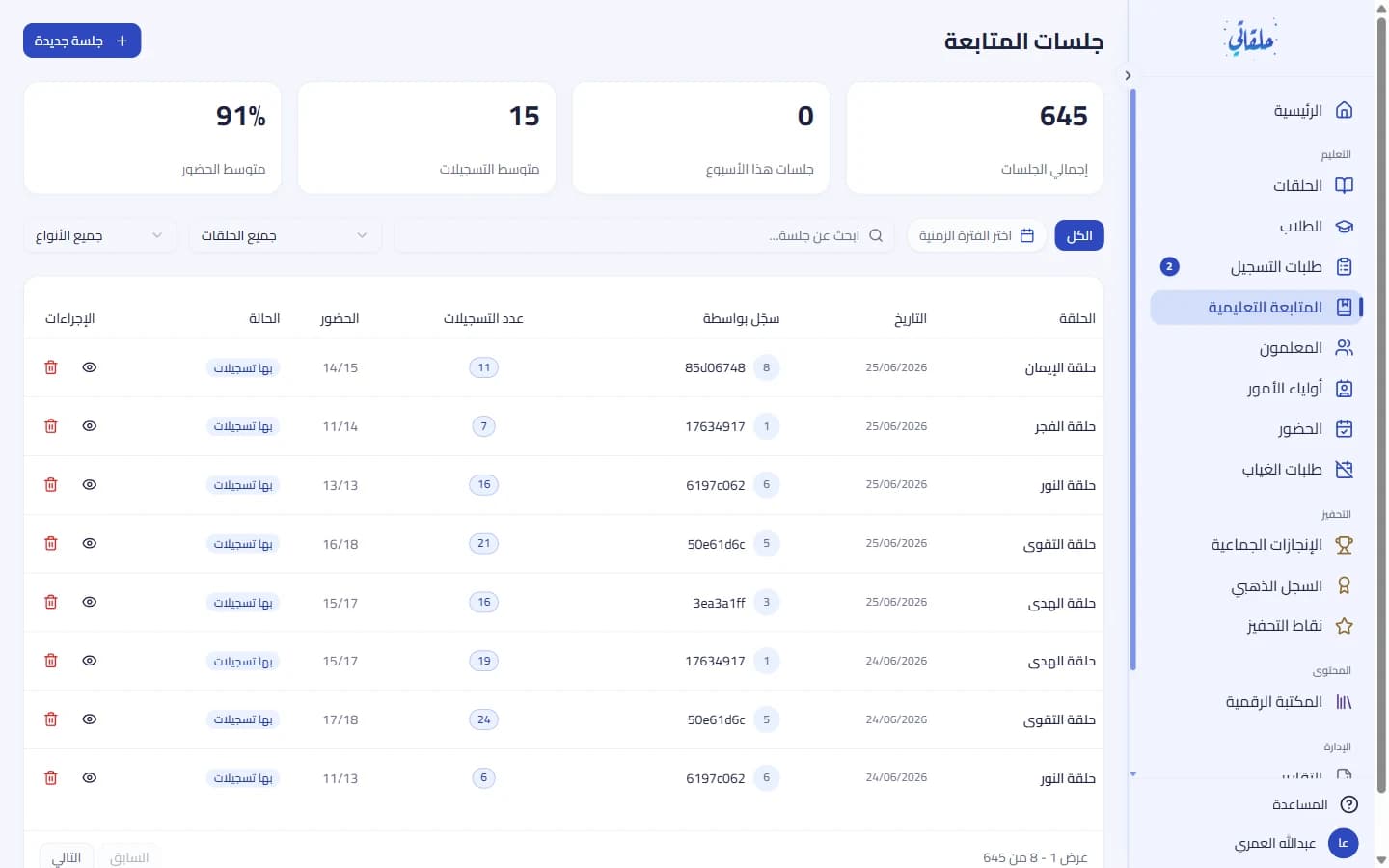Viewport: 1389px width, 868px height.
Task: Delete حلقة الهدى session dated 24/06/2026
Action: 51,661
